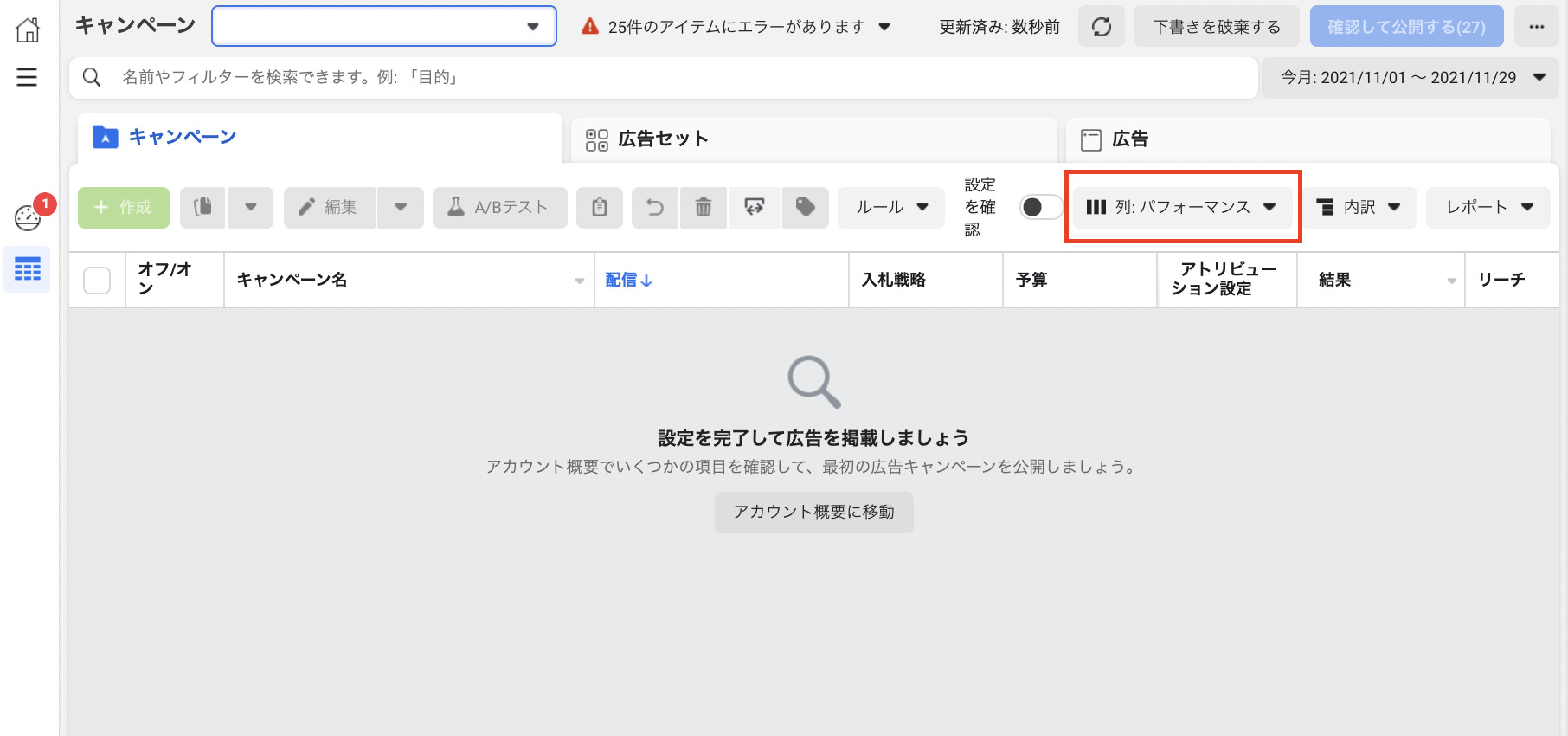Viewport: 1568px width, 736px height.
Task: Open the date range dropdown 今月
Action: pos(1411,78)
